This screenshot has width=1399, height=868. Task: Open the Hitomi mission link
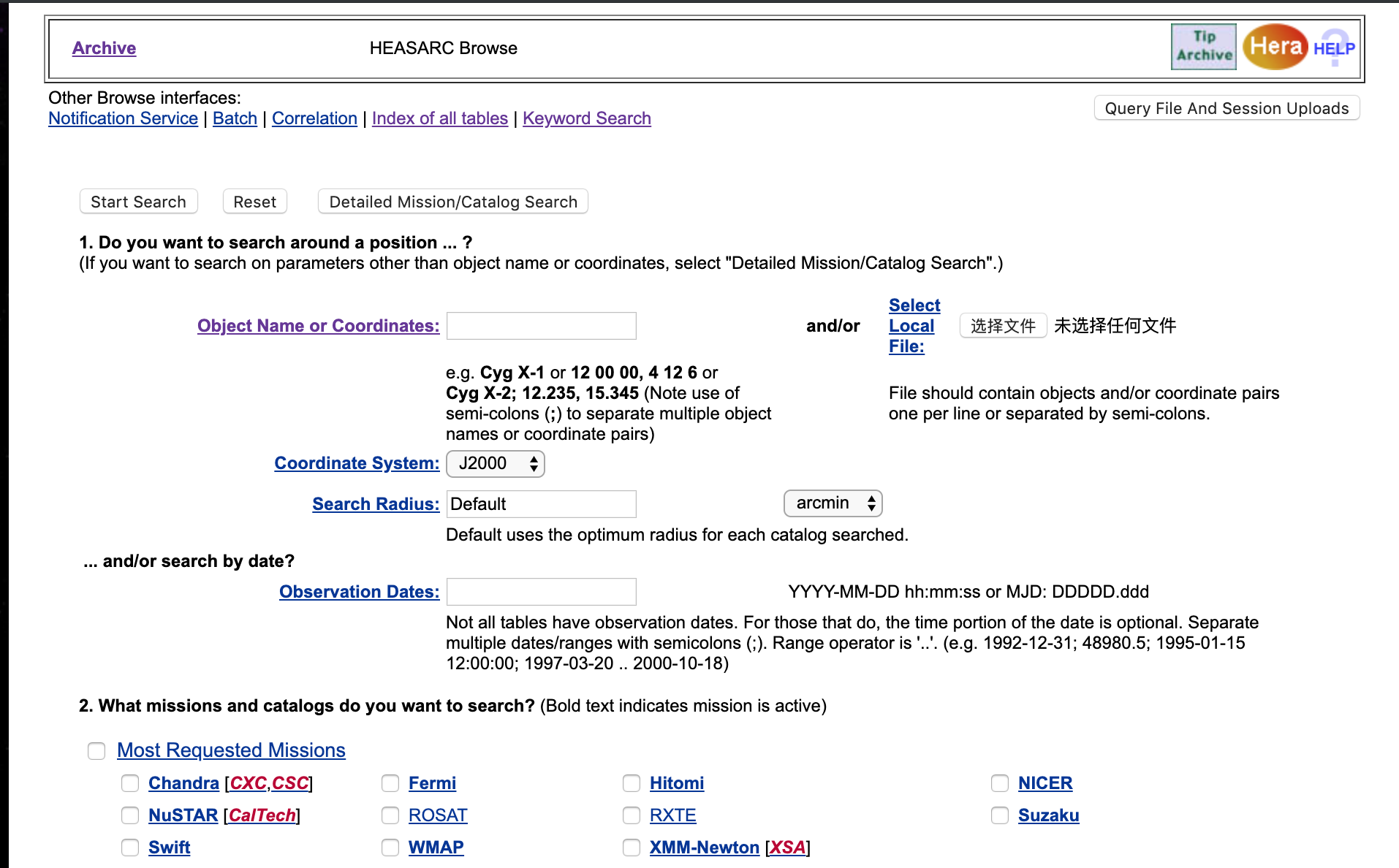pos(677,783)
